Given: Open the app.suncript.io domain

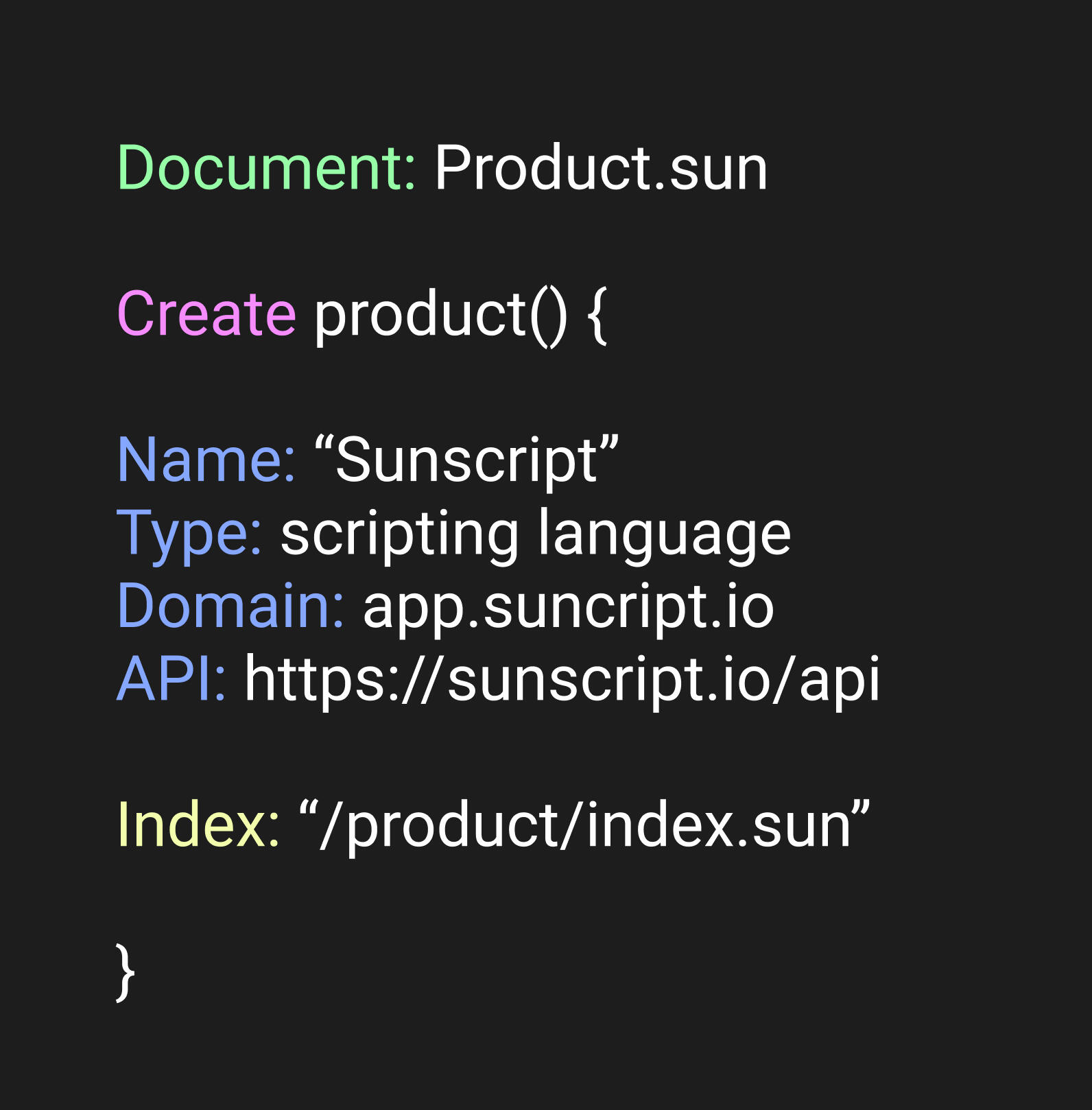Looking at the screenshot, I should (568, 608).
